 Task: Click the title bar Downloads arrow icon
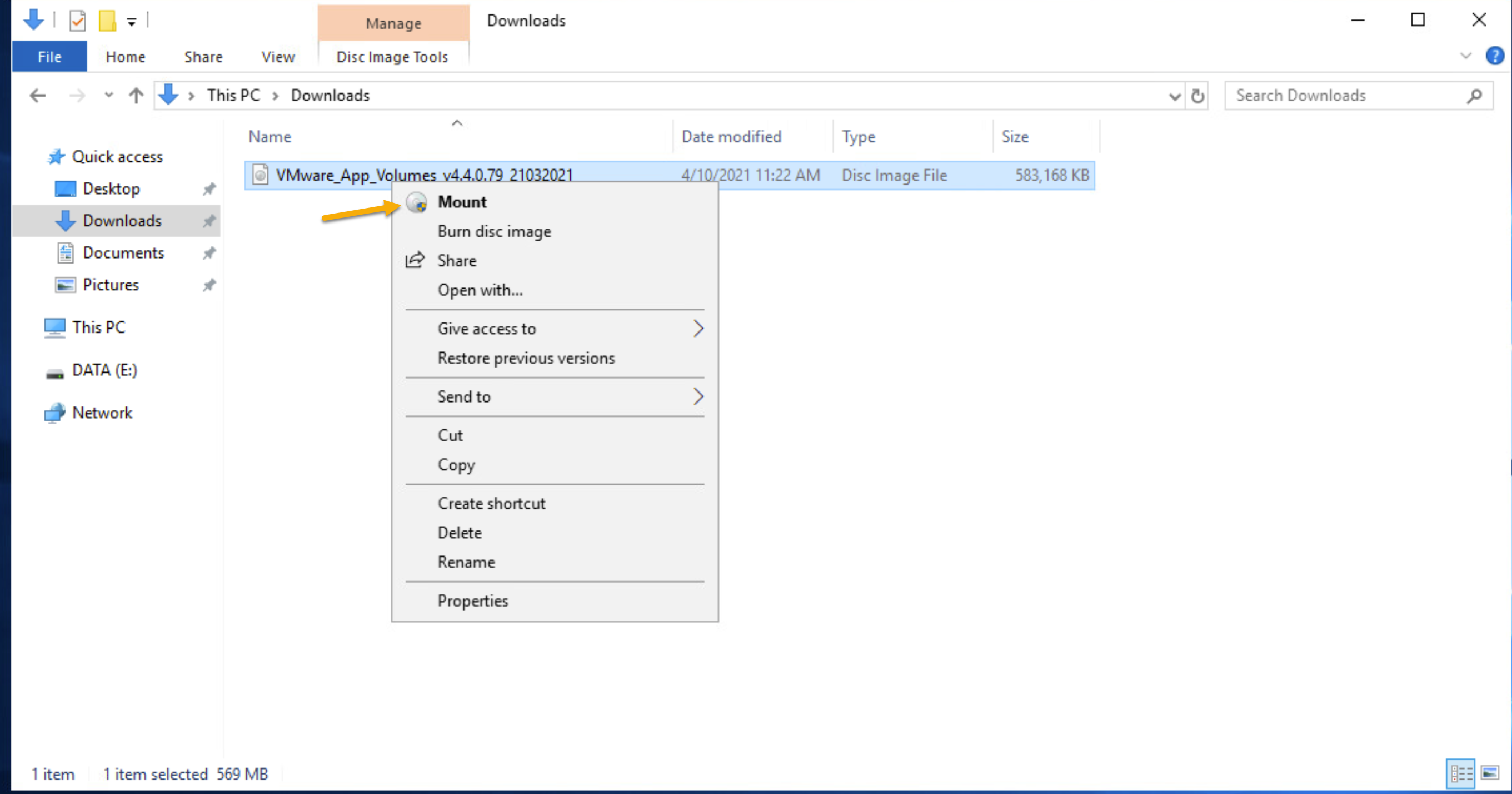[33, 19]
